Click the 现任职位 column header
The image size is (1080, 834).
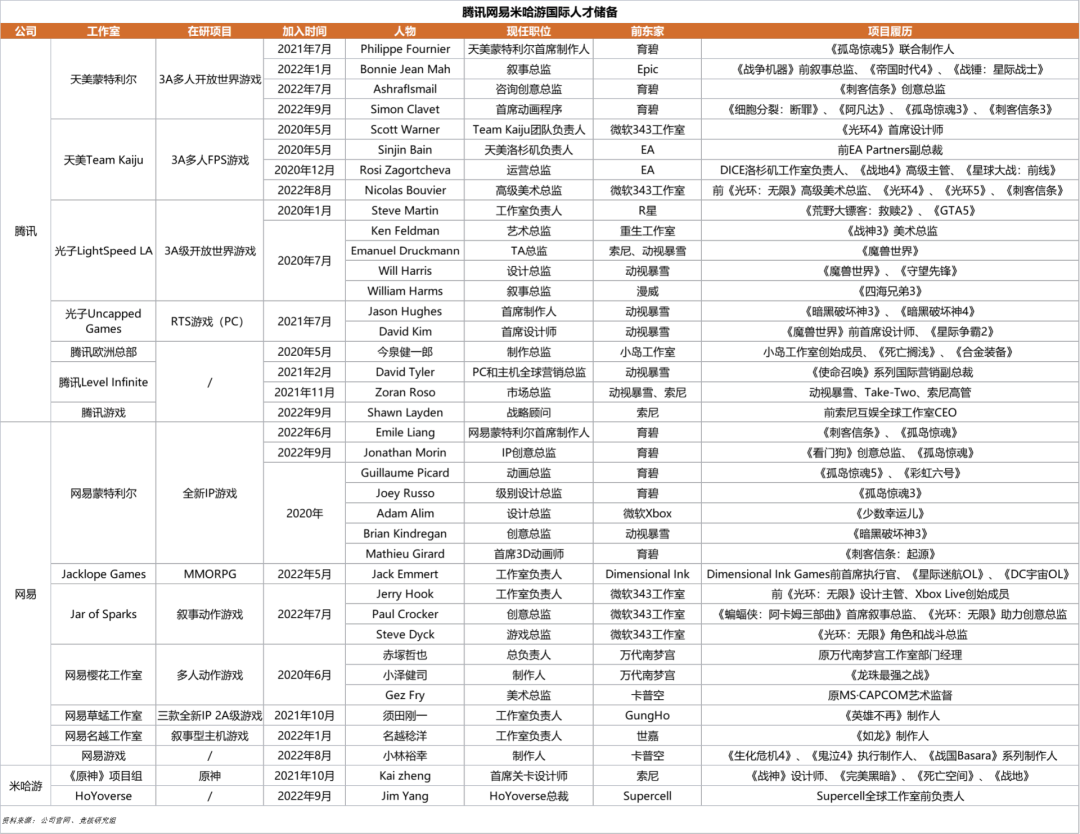[x=528, y=31]
